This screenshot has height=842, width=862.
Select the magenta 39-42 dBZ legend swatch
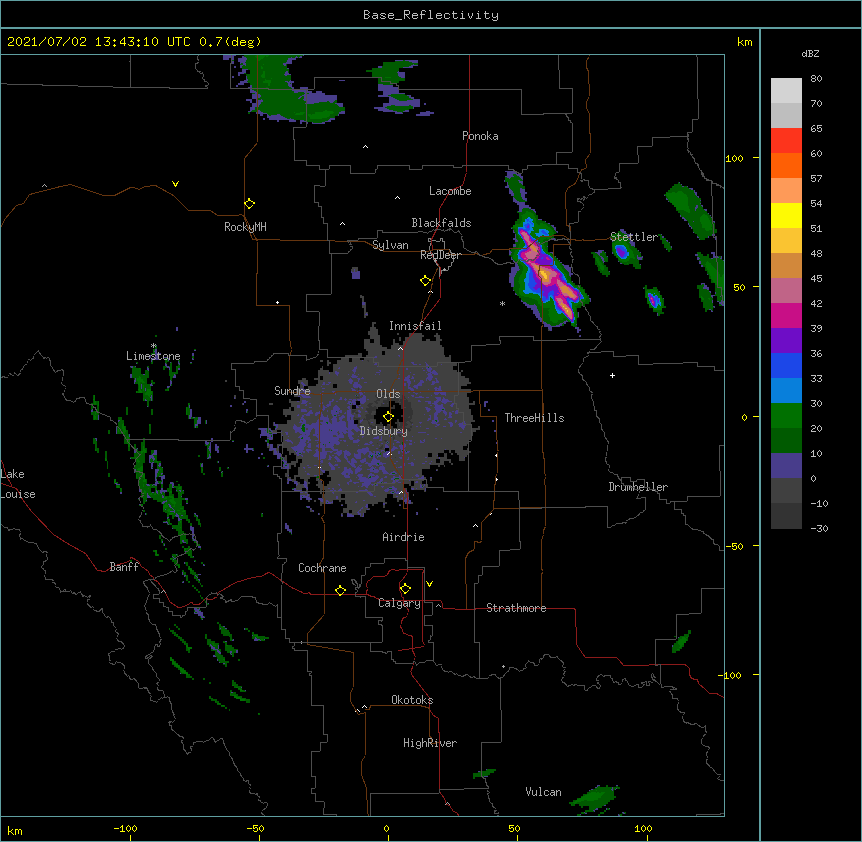786,315
